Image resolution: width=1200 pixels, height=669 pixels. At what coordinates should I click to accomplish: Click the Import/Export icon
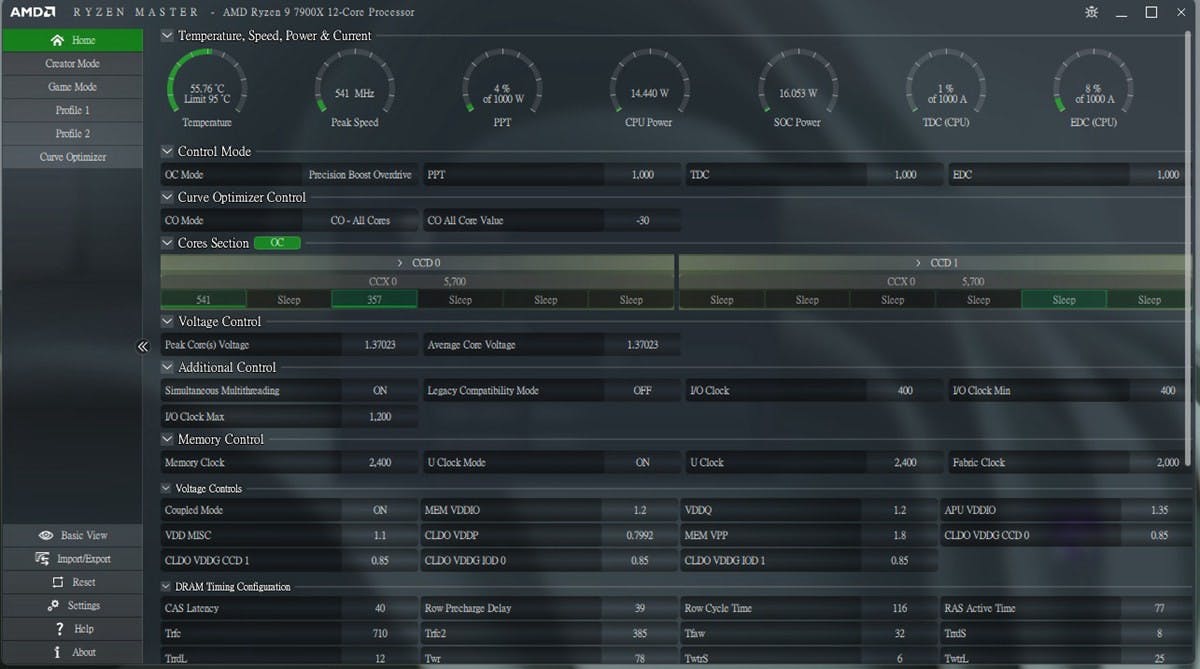point(43,558)
